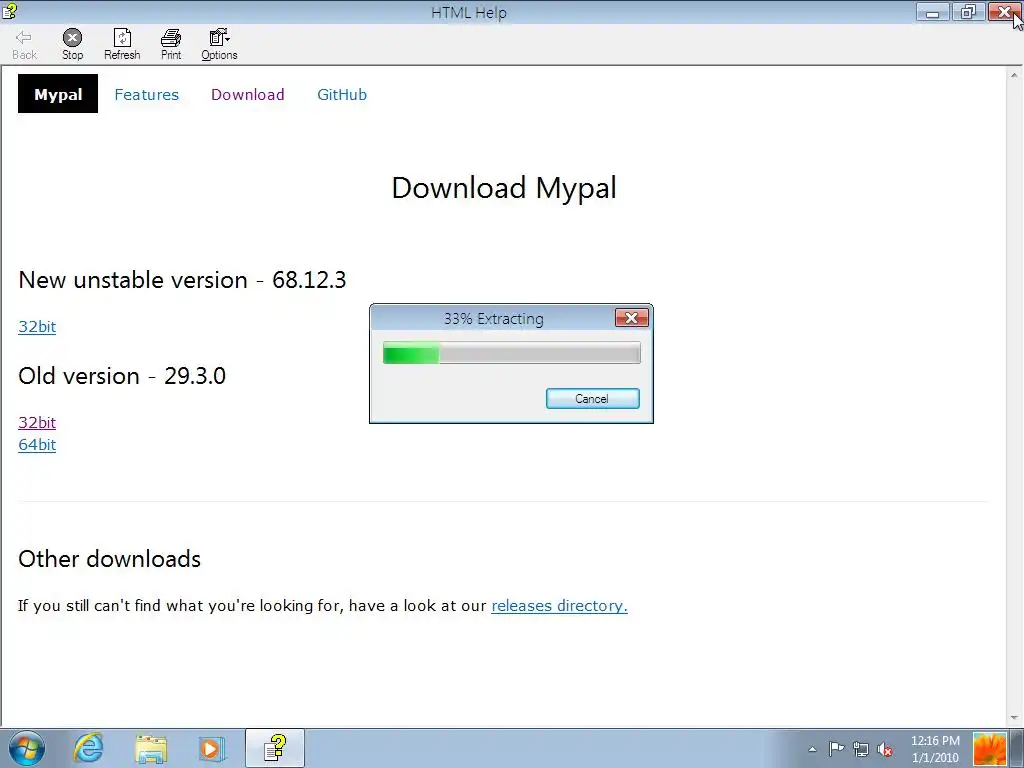Open Action Center flag icon
This screenshot has height=768, width=1024.
(x=836, y=749)
